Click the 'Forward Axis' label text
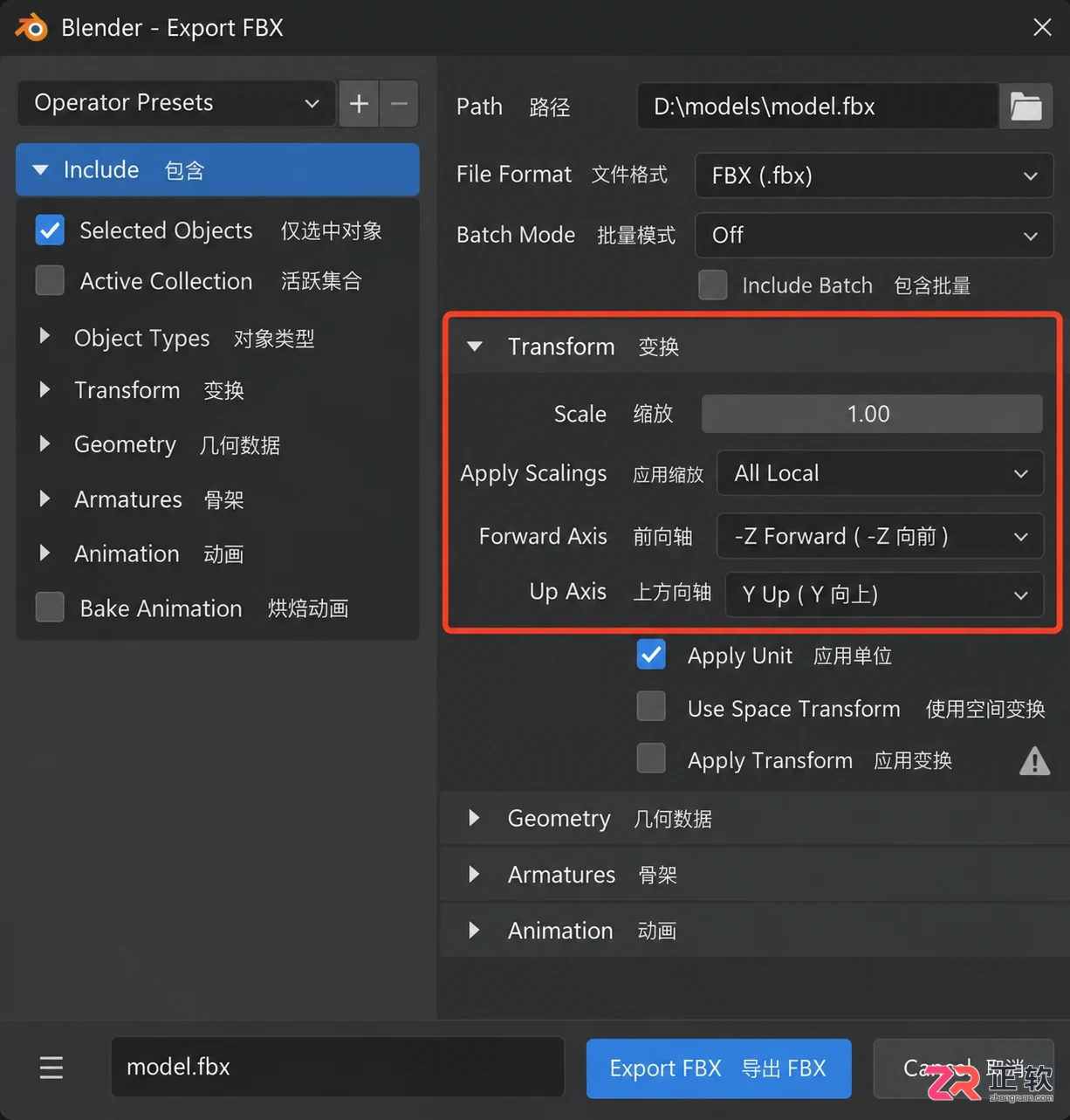Image resolution: width=1070 pixels, height=1120 pixels. pyautogui.click(x=543, y=536)
